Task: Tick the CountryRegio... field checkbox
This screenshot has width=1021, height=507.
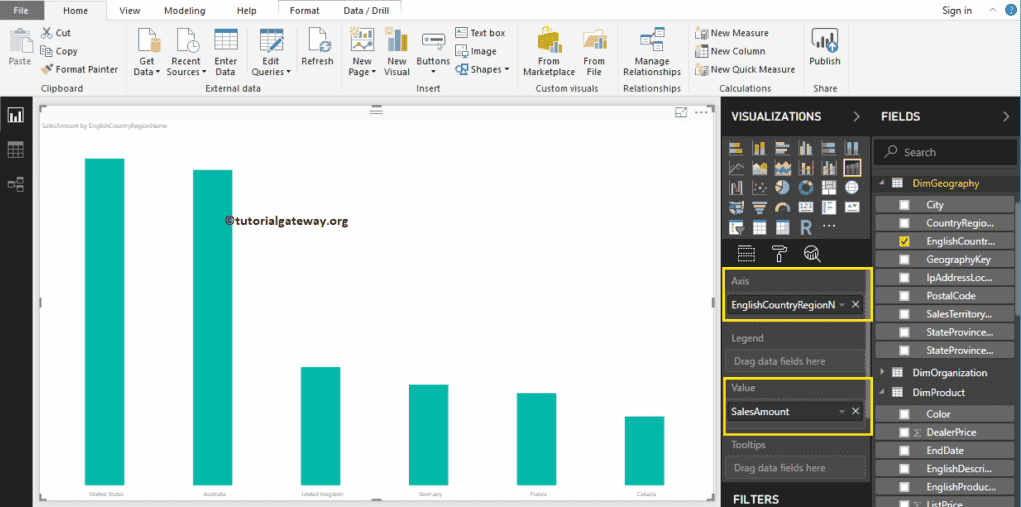Action: coord(904,223)
